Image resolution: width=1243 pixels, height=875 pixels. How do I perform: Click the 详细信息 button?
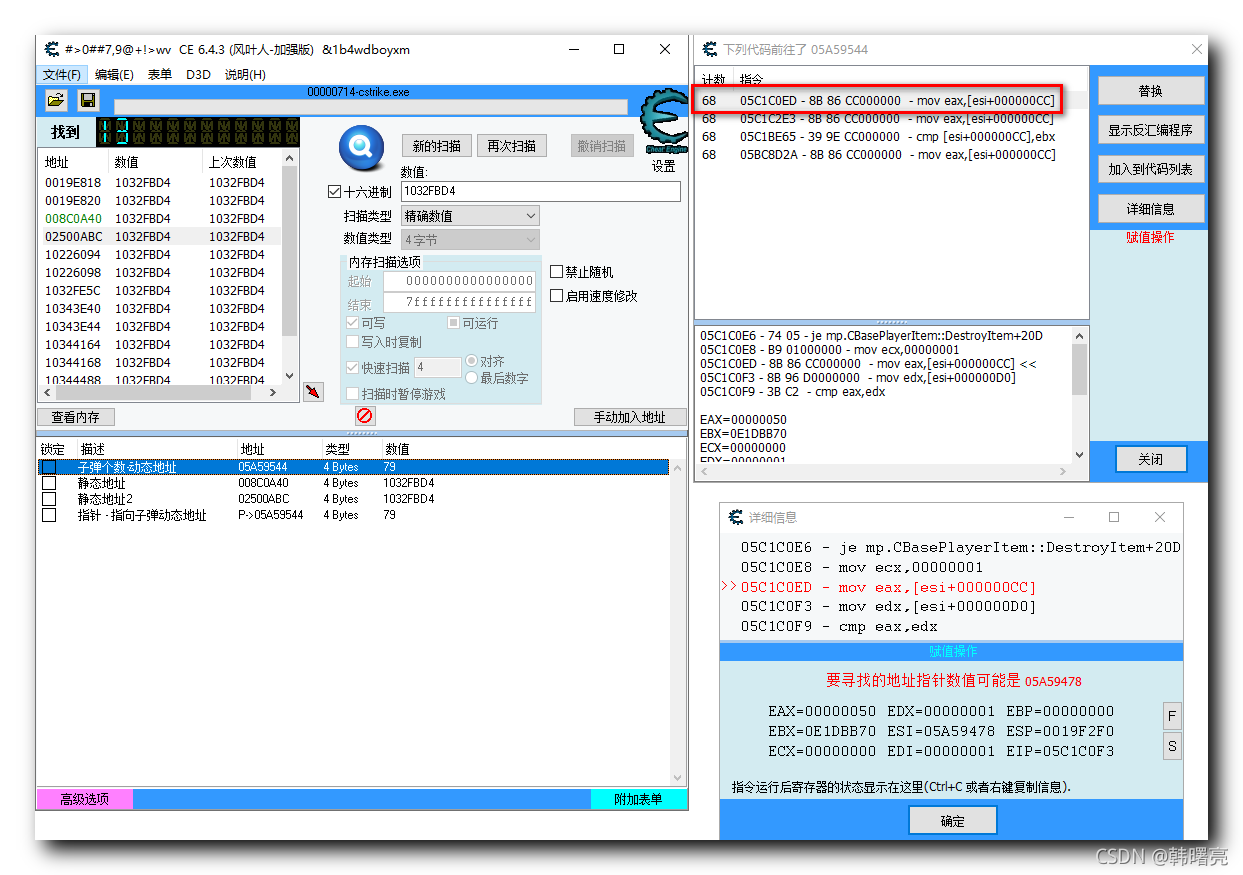(x=1150, y=209)
